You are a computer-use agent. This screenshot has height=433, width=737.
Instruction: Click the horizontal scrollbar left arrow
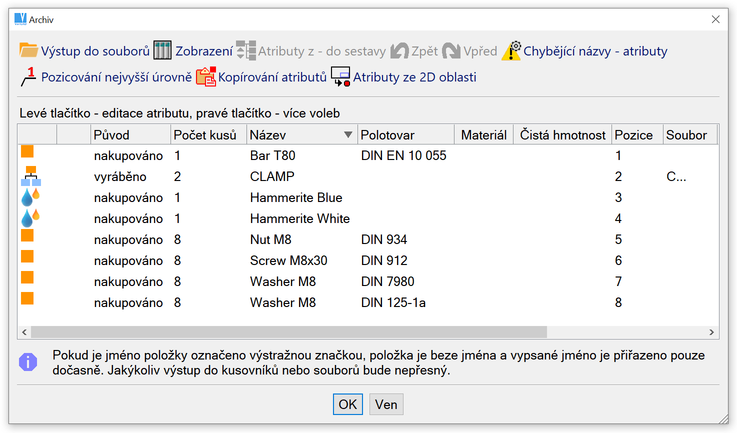coord(27,332)
